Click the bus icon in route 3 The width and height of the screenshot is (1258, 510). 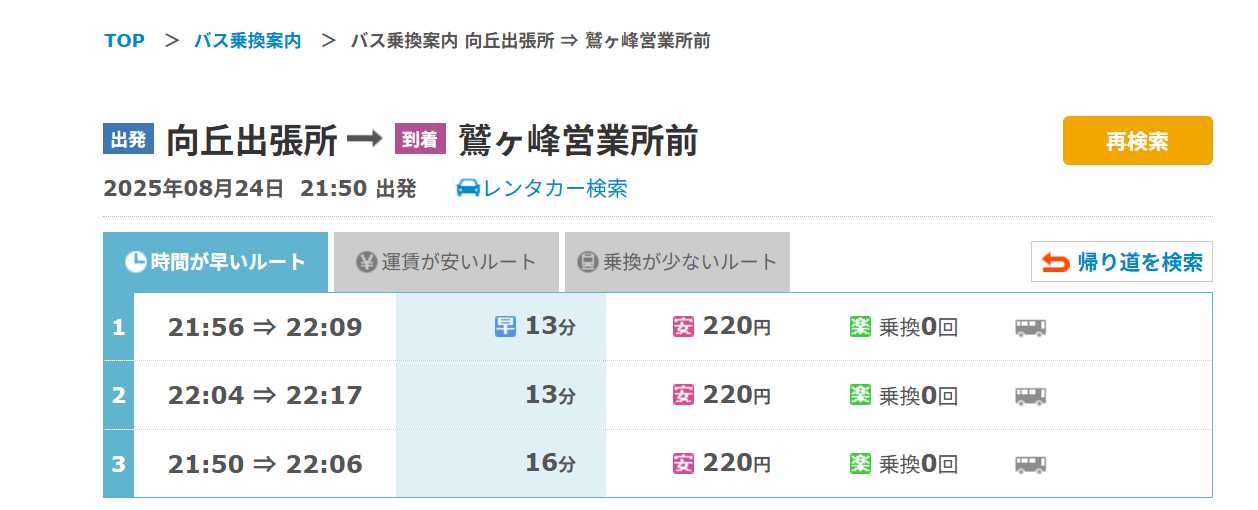point(1030,464)
